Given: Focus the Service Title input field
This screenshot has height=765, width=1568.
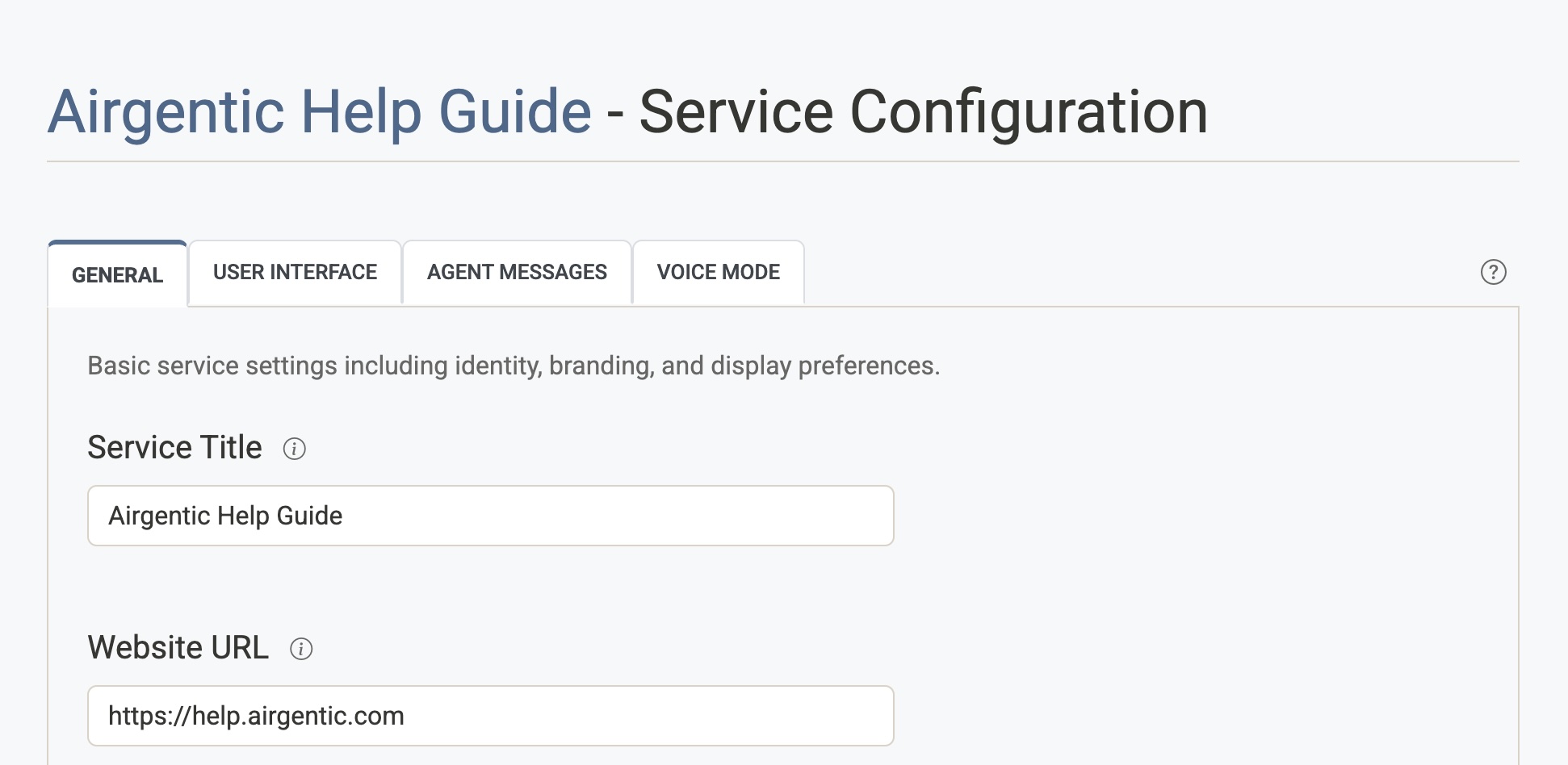Looking at the screenshot, I should 490,516.
